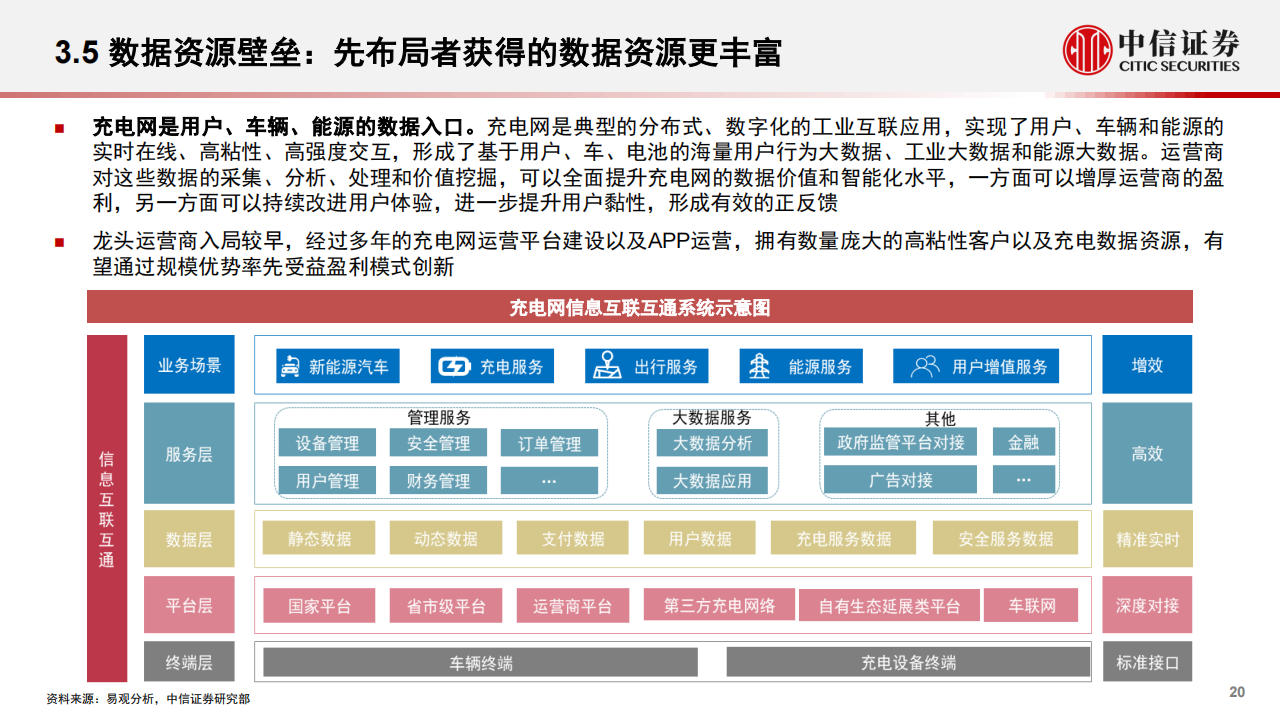The height and width of the screenshot is (720, 1280).
Task: Click the 增效 box on the right
Action: [x=1147, y=365]
